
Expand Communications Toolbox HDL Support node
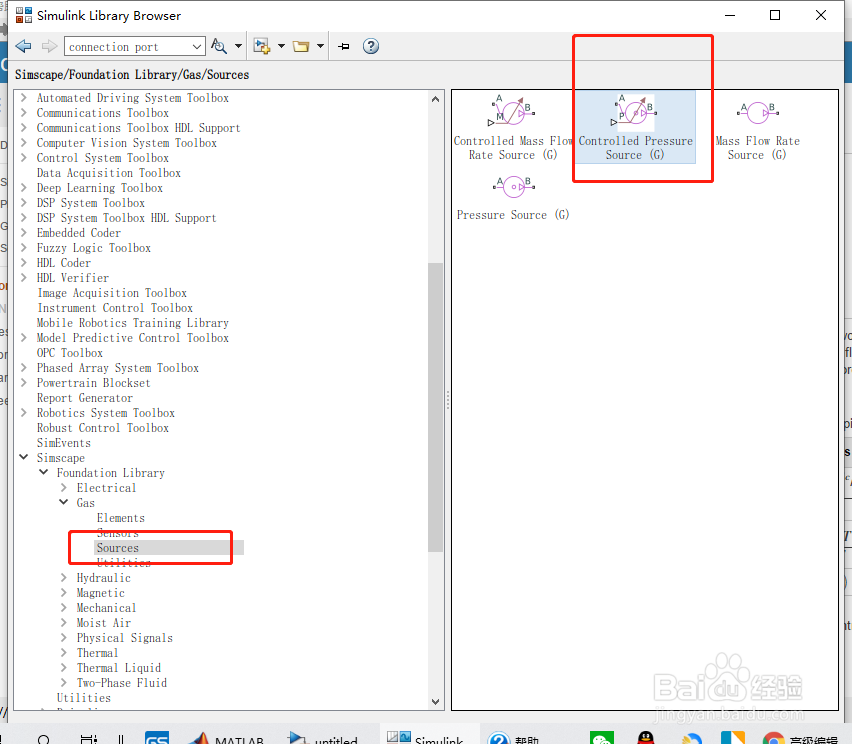[23, 128]
